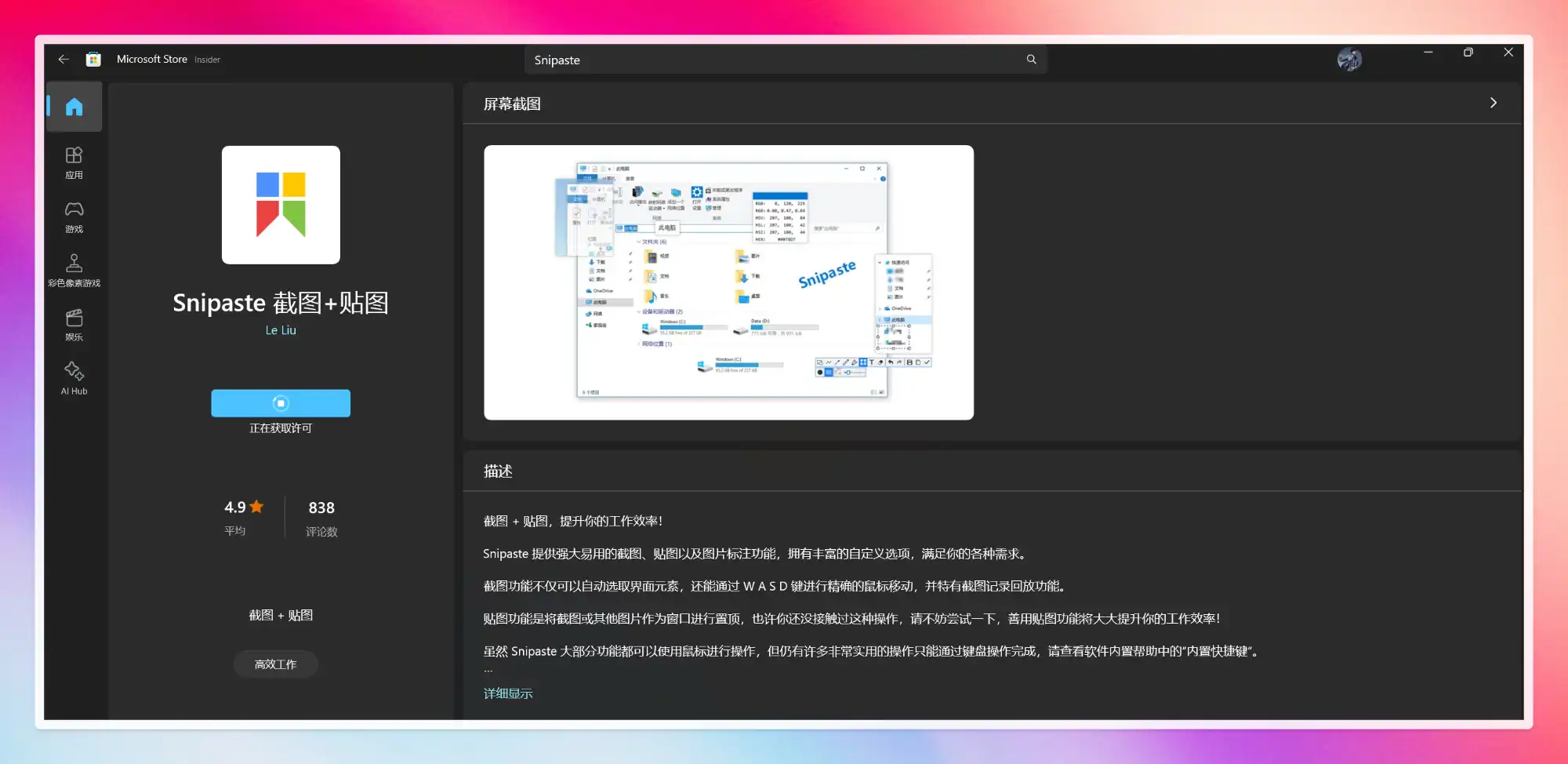Close the Microsoft Store window
Screen dimensions: 1568x764
coord(1508,53)
